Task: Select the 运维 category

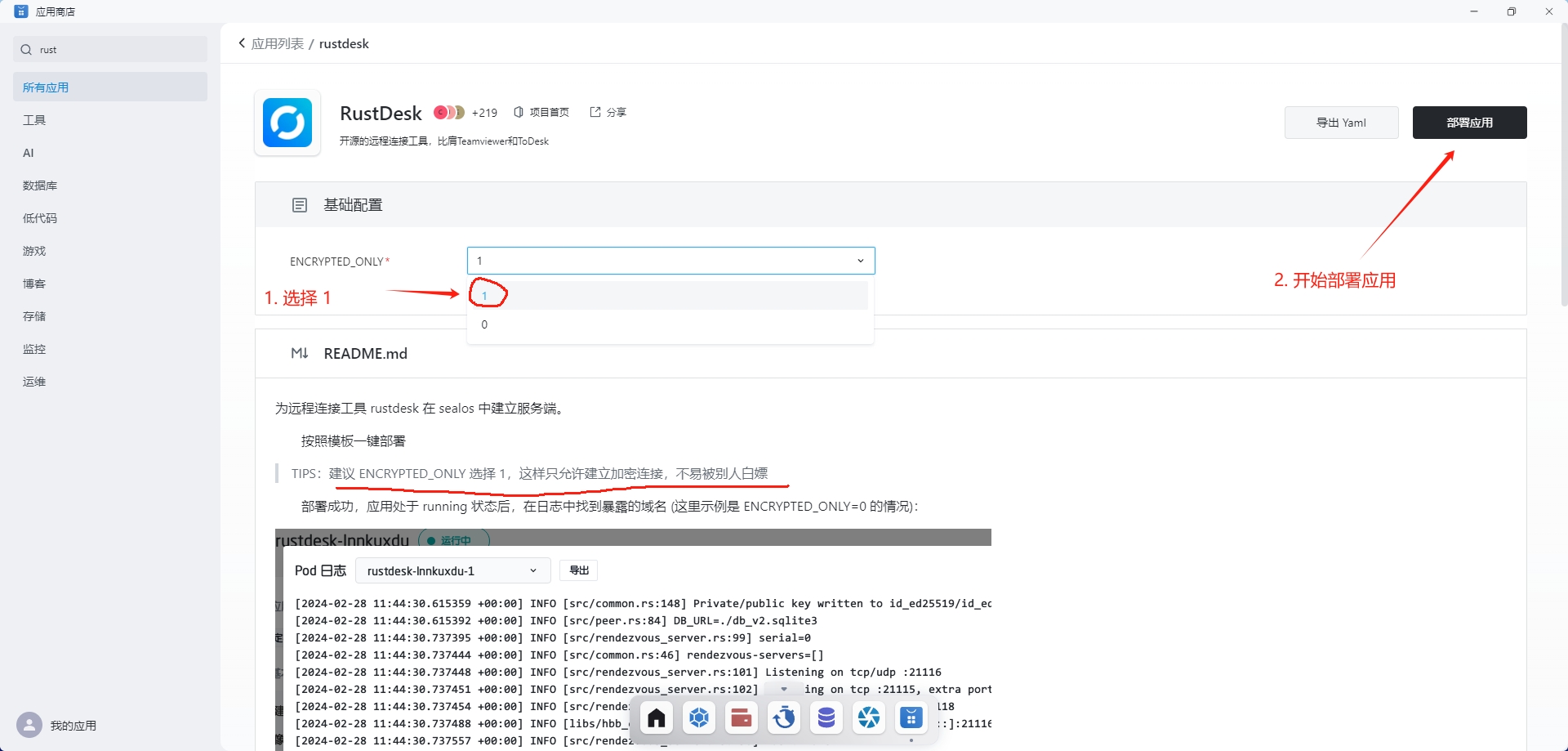Action: (110, 382)
